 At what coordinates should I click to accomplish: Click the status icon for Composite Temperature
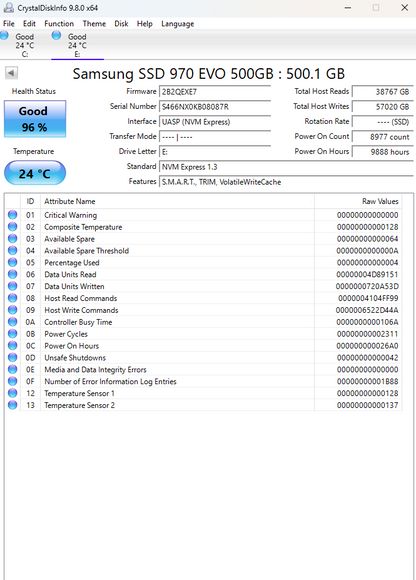(13, 226)
